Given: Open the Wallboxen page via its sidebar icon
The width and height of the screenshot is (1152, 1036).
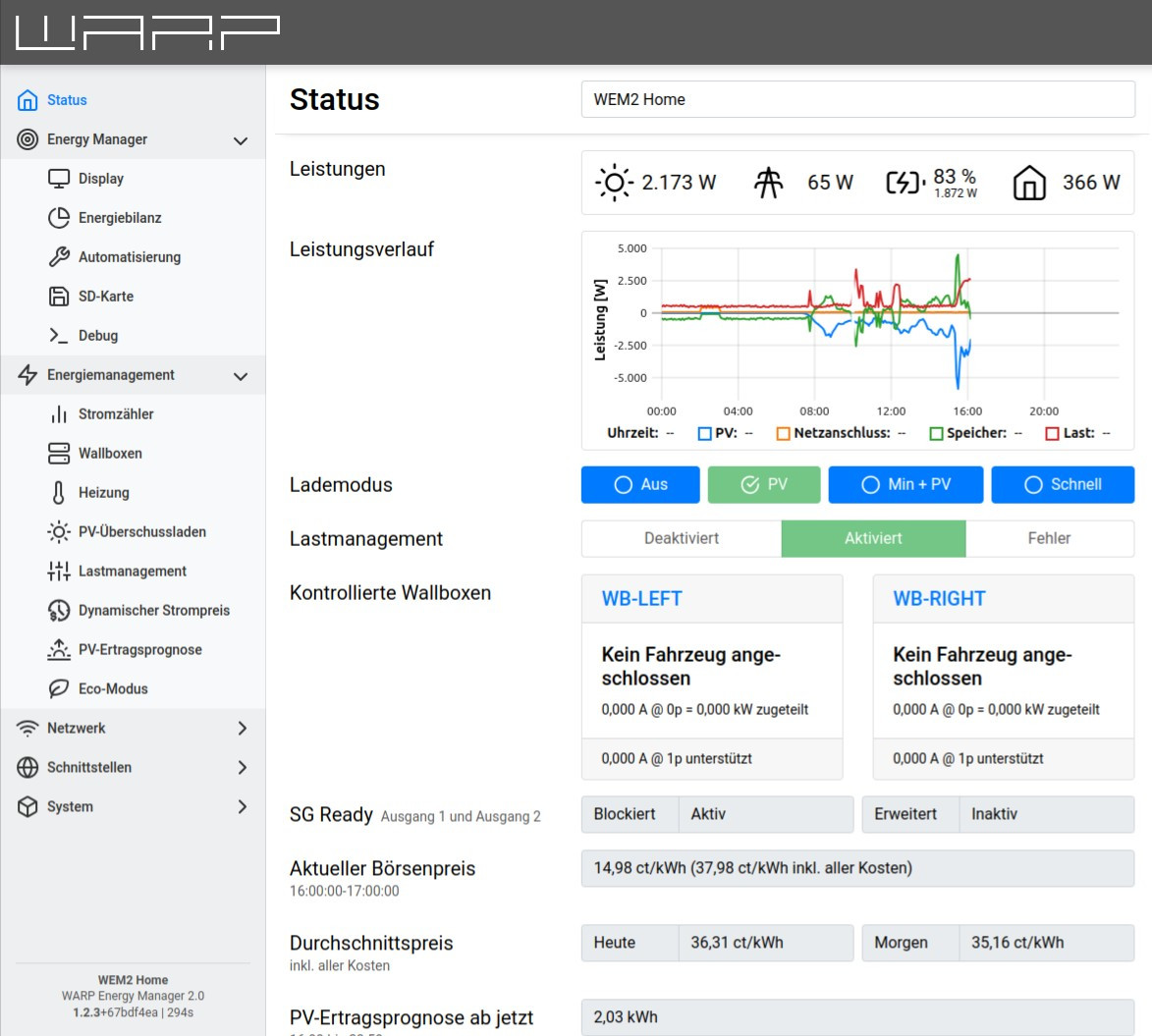Looking at the screenshot, I should [60, 454].
